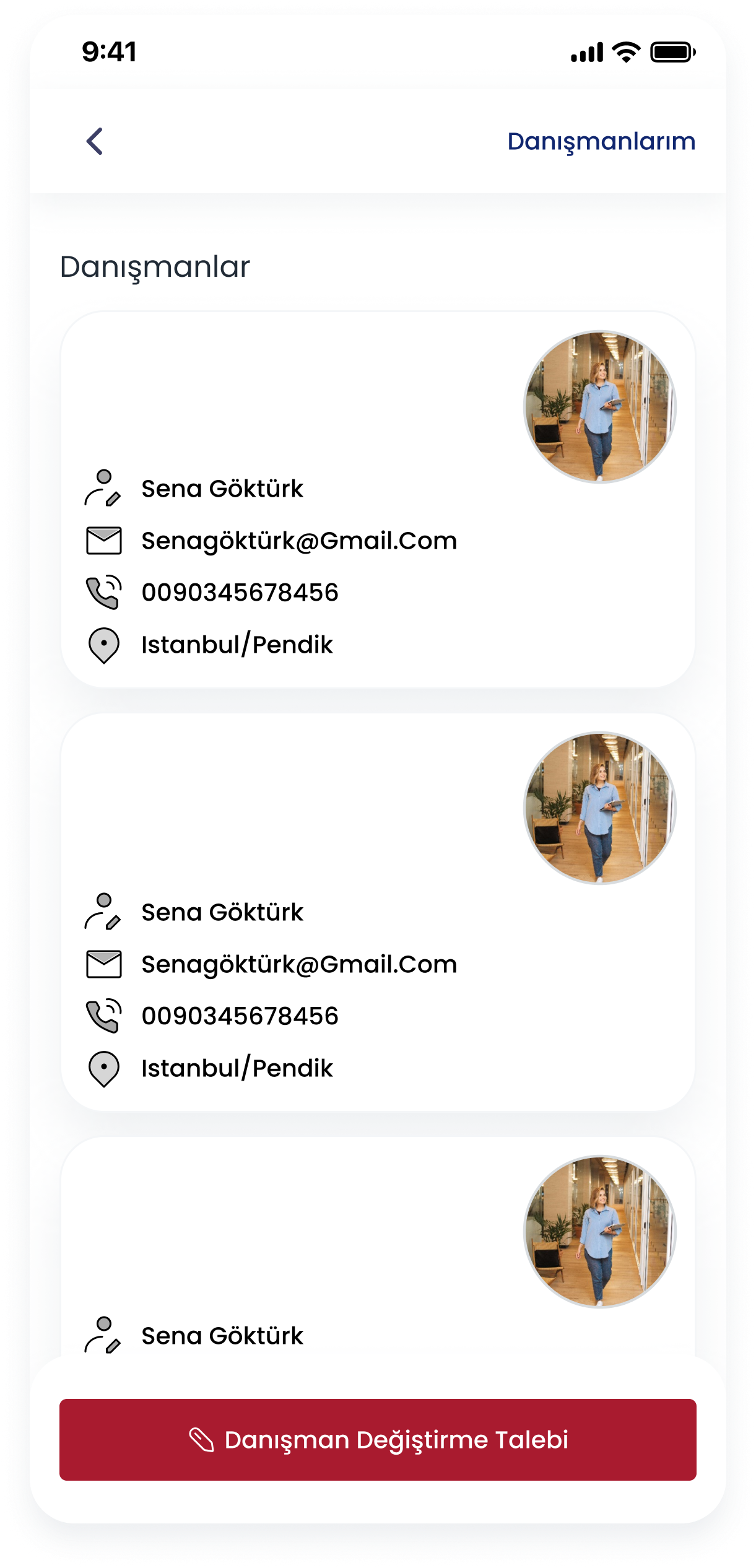Open second consultant's profile photo

coord(600,808)
